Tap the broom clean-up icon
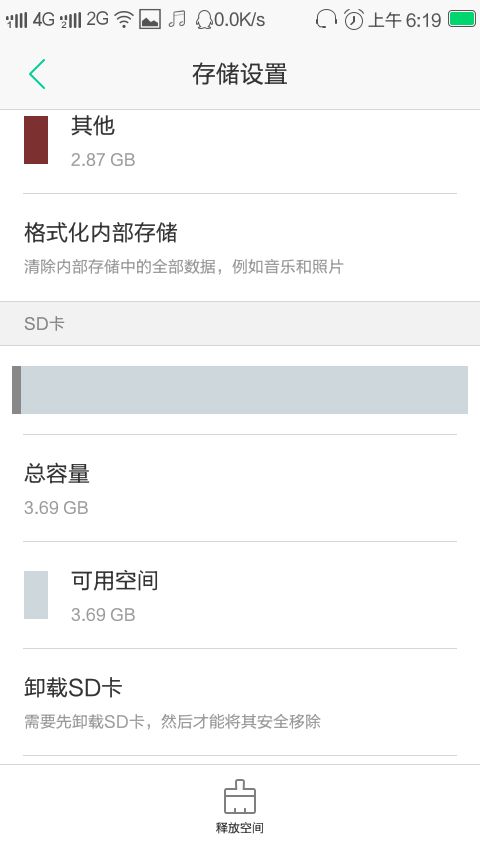480x854 pixels. (x=240, y=796)
